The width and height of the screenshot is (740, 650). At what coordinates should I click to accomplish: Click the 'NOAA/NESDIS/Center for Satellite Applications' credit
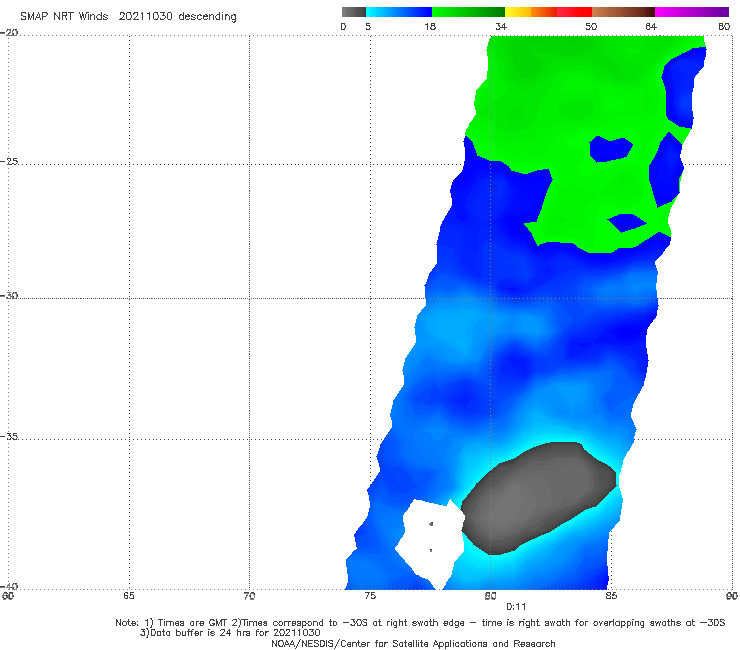tap(413, 644)
